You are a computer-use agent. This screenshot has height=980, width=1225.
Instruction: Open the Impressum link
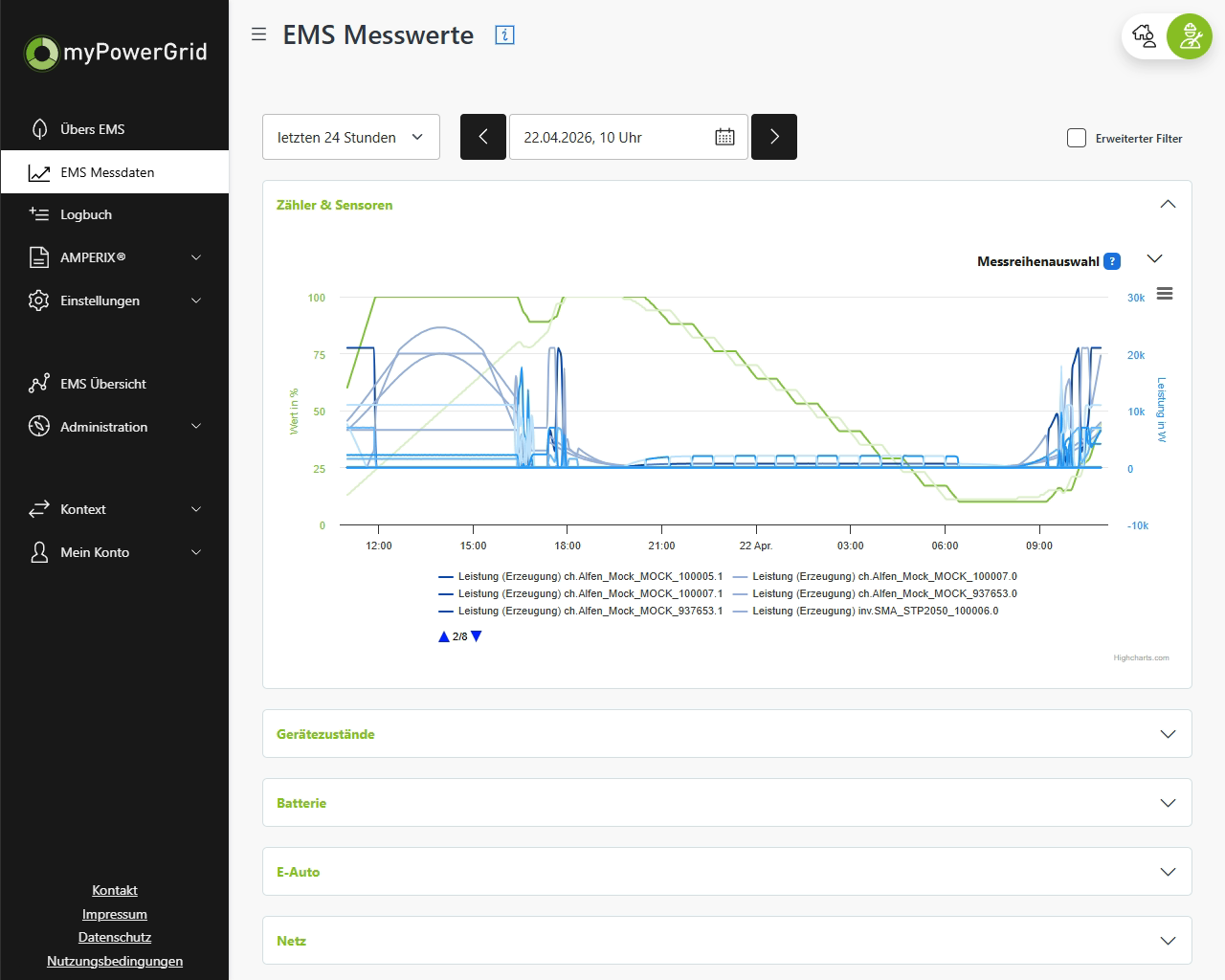coord(115,914)
